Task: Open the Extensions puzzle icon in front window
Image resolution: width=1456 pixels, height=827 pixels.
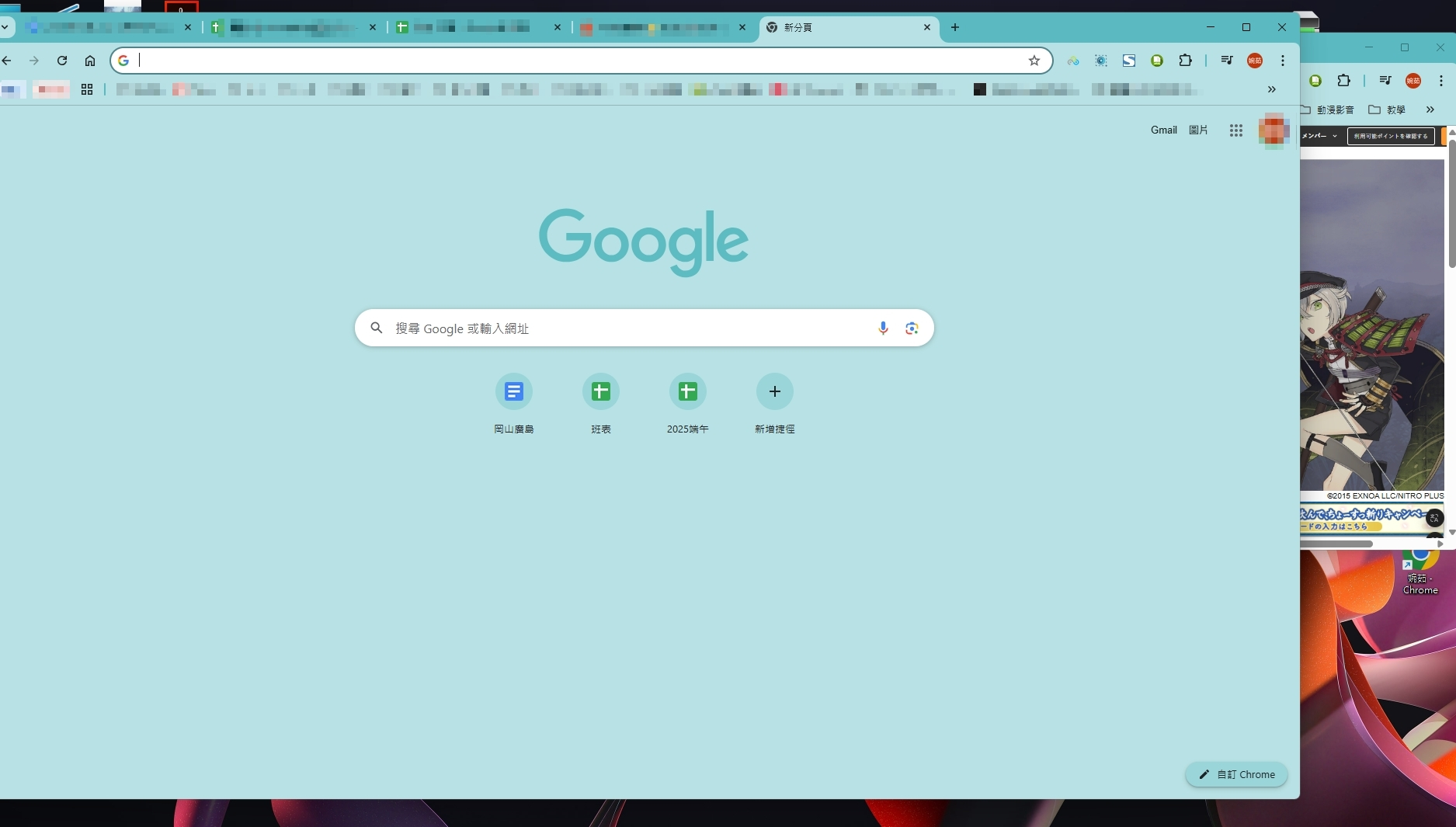Action: coord(1185,61)
